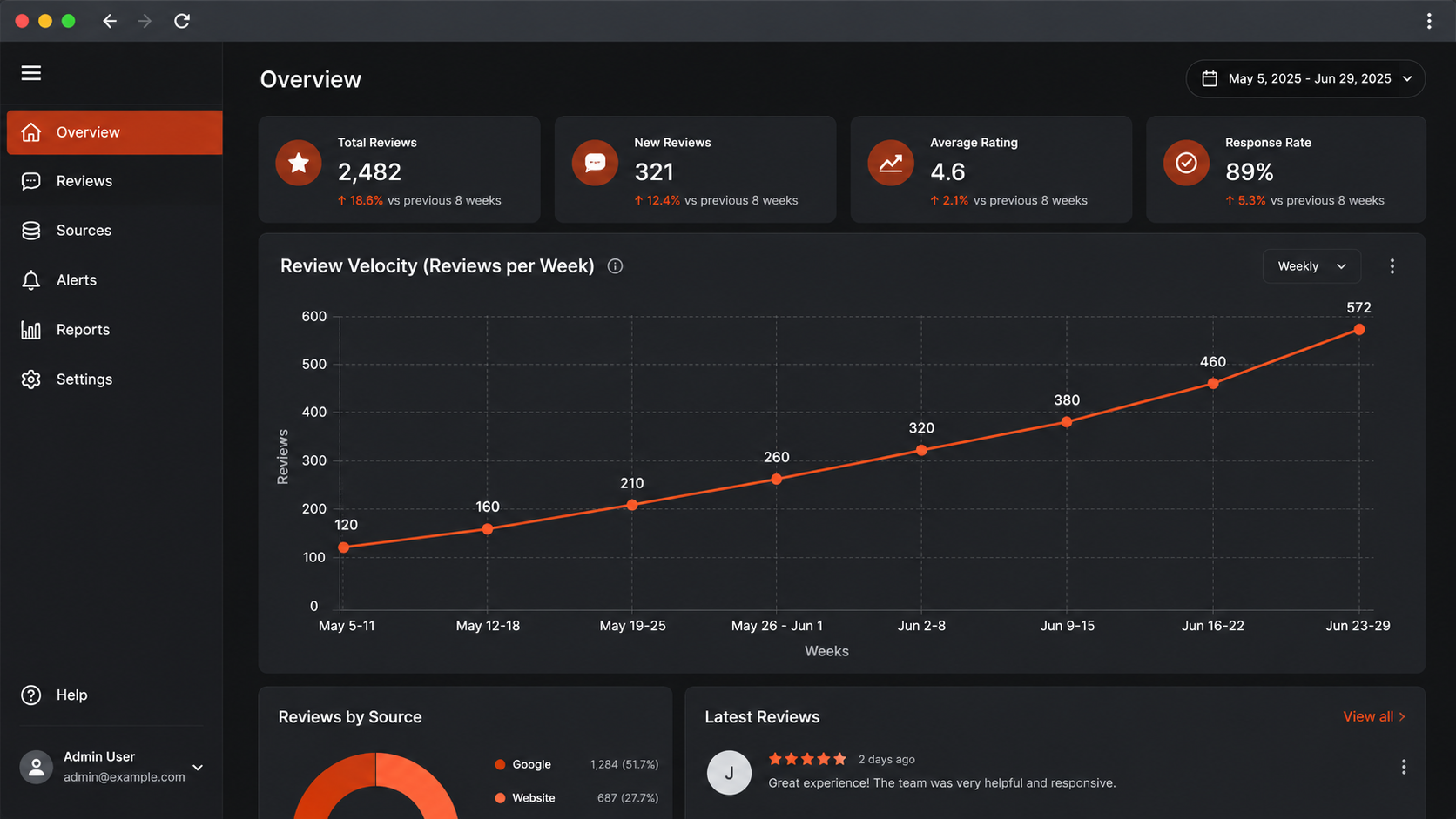
Task: Click the Review Velocity info icon
Action: [615, 266]
